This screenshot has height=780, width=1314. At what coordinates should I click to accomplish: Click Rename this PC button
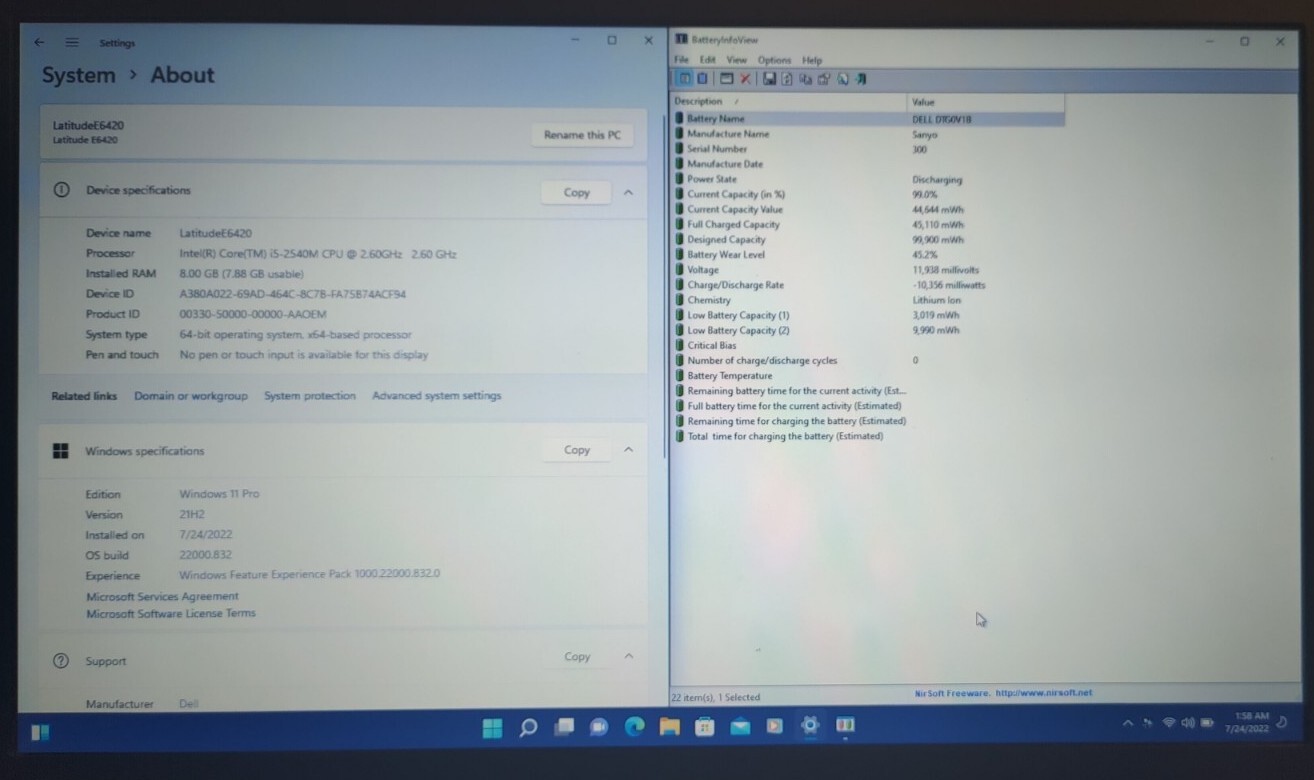(582, 135)
